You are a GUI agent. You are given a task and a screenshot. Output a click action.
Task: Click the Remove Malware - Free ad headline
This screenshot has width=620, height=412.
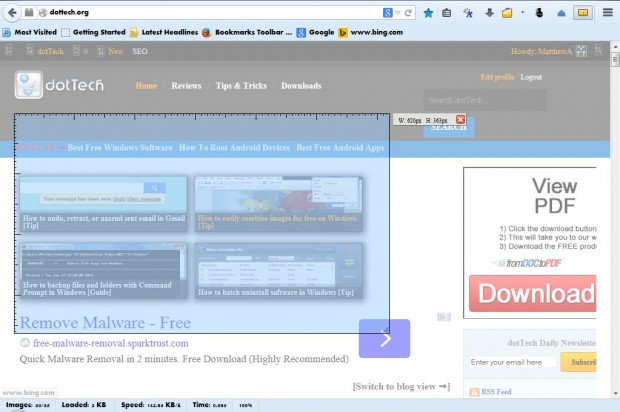(x=105, y=323)
